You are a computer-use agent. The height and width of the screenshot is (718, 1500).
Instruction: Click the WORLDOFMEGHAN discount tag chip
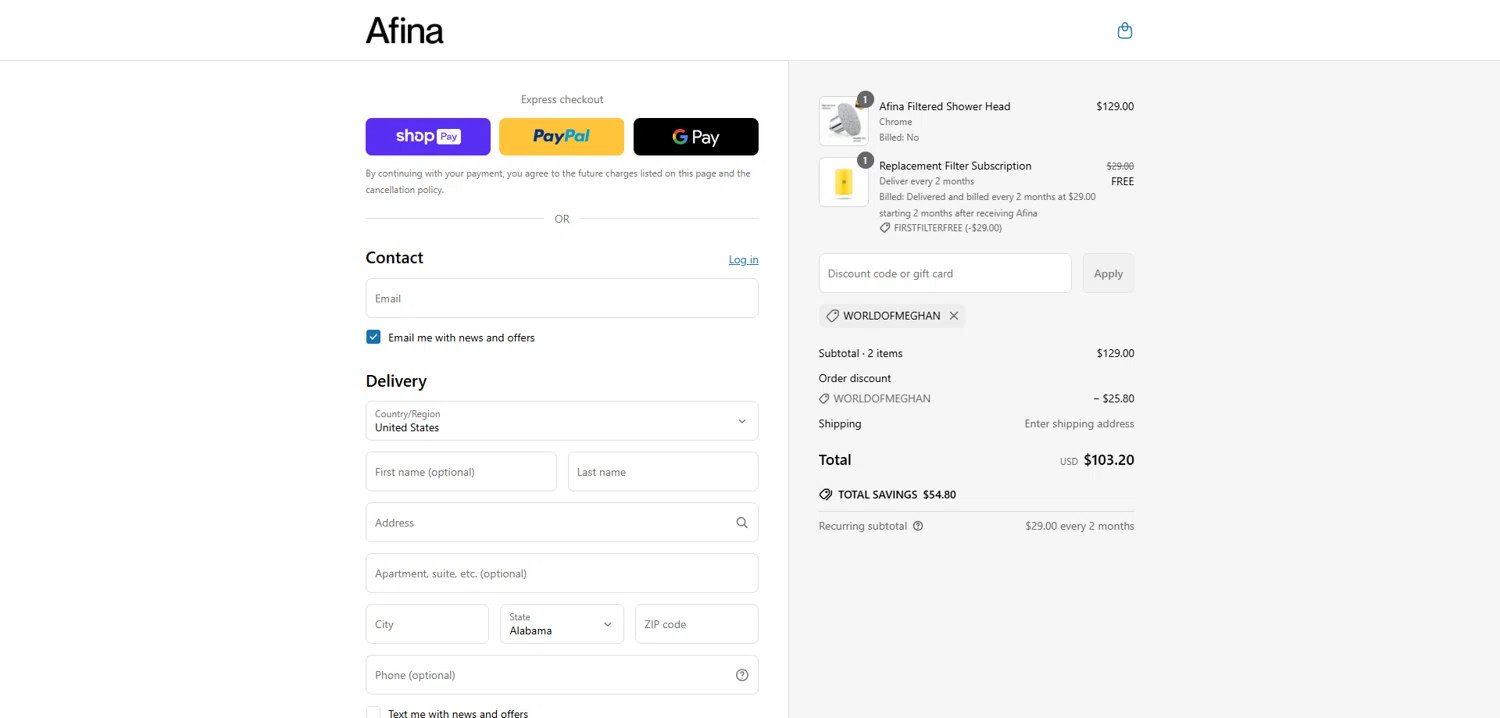click(x=892, y=316)
